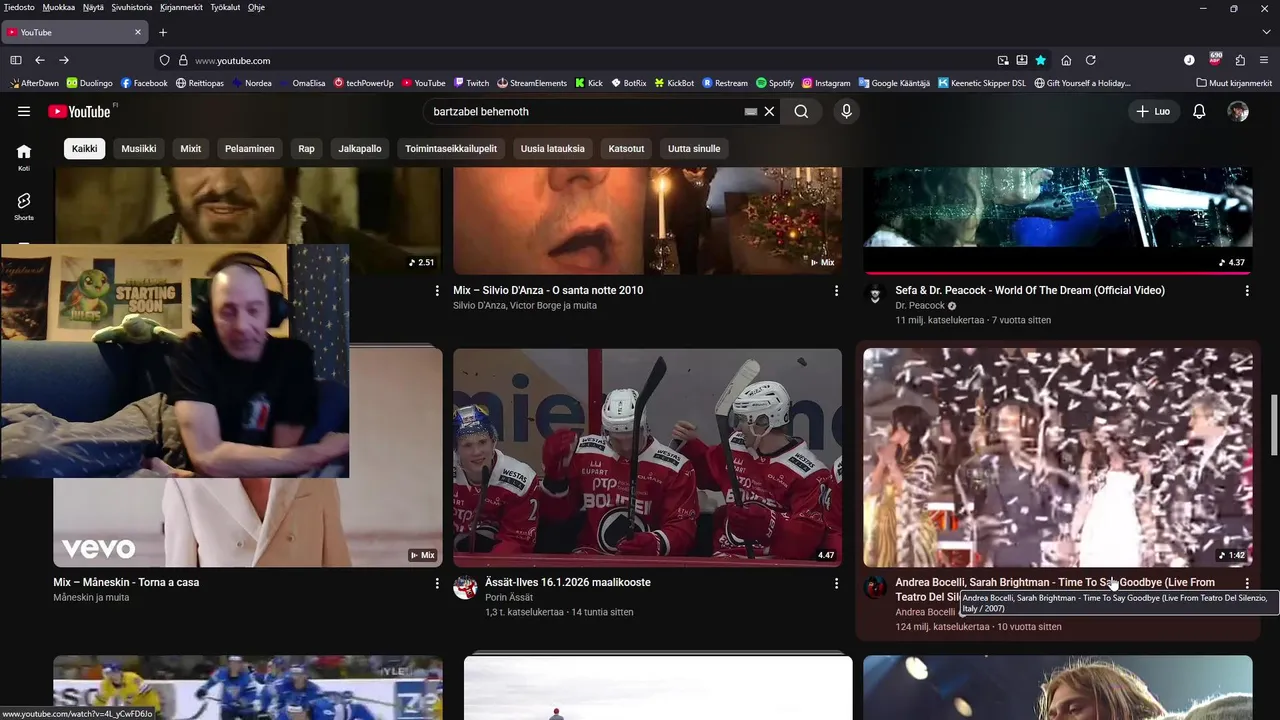Open options for Ässät-Ilves maalikooste video
The image size is (1280, 720).
pos(836,583)
